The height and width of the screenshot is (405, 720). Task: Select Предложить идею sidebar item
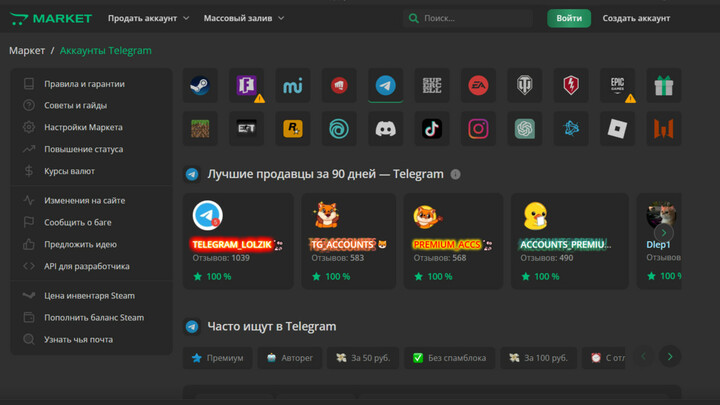[x=91, y=245]
